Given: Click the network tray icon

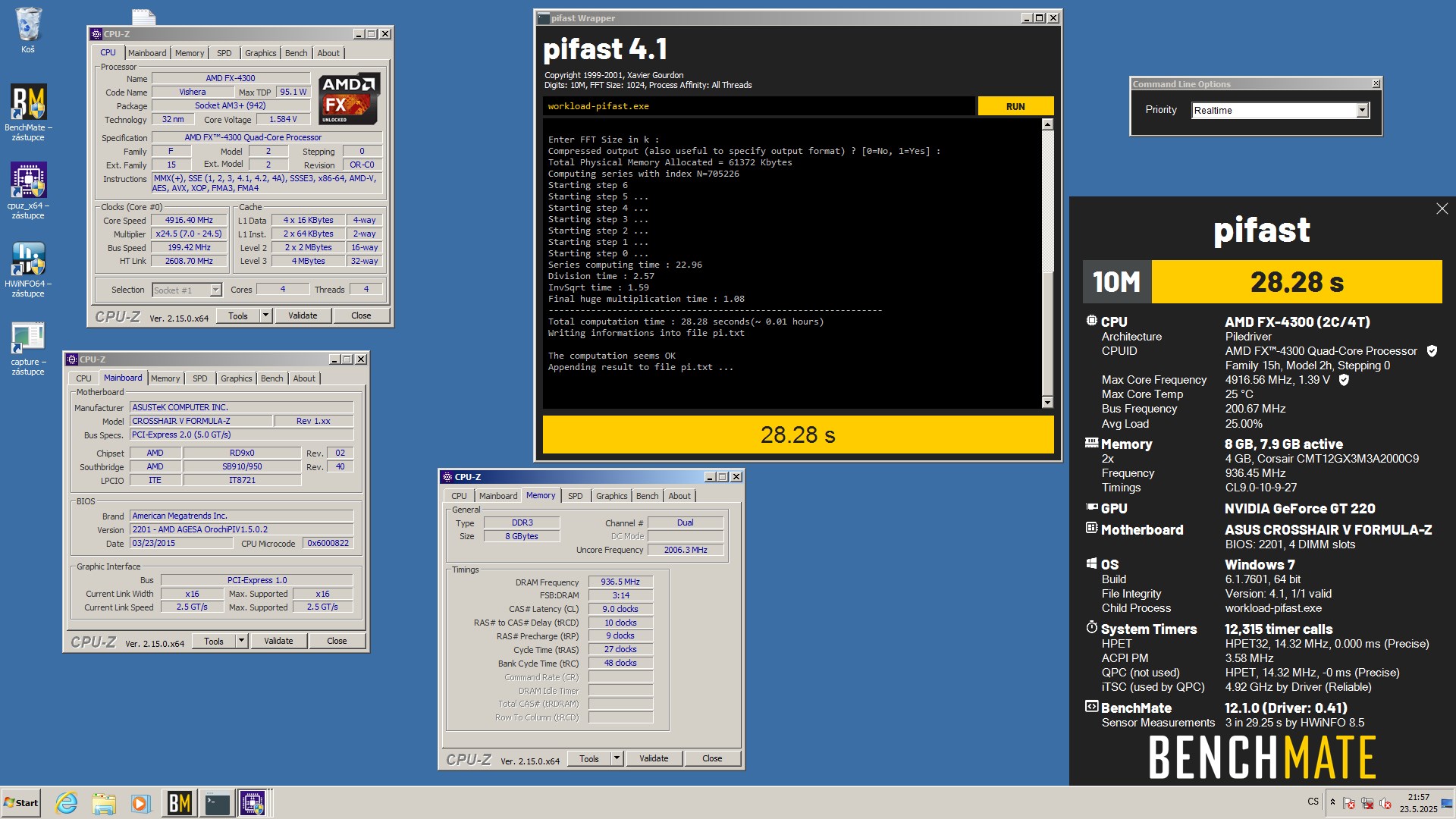Looking at the screenshot, I should pos(1367,802).
